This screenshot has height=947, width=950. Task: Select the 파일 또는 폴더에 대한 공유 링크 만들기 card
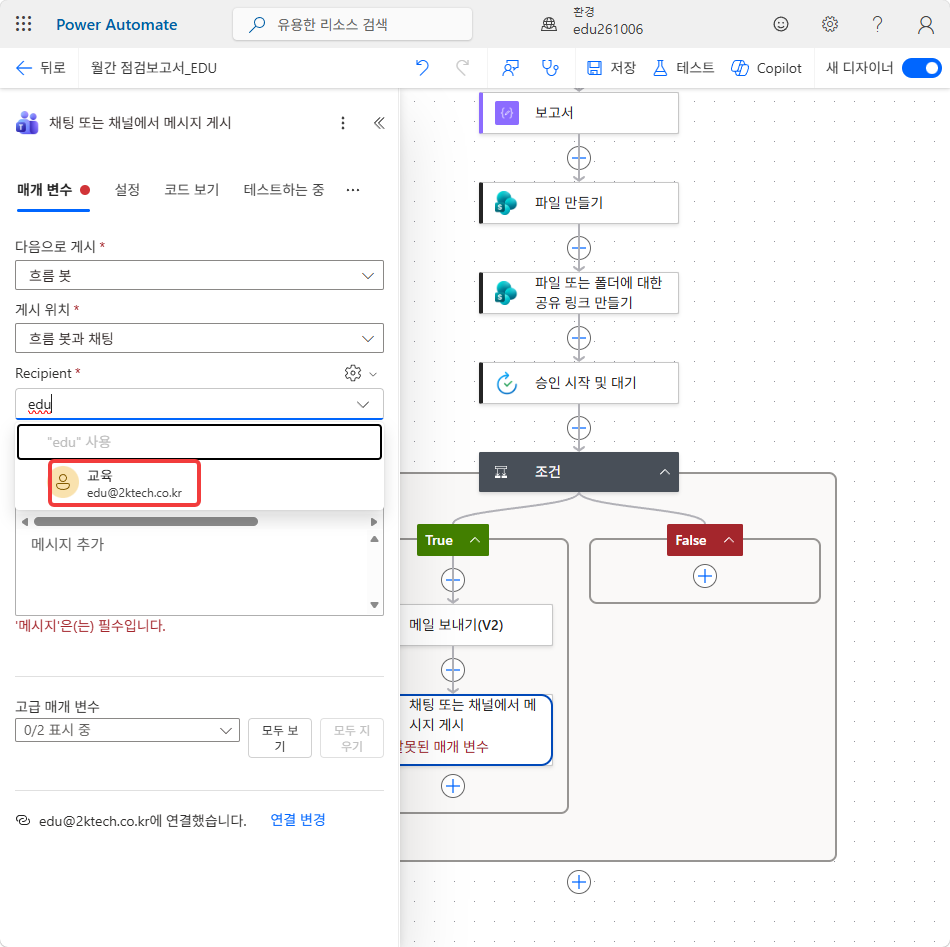point(579,293)
